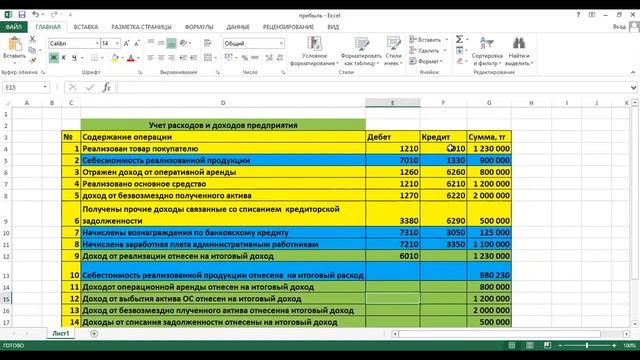
Task: Click into the Name Box showing E15
Action: click(22, 87)
